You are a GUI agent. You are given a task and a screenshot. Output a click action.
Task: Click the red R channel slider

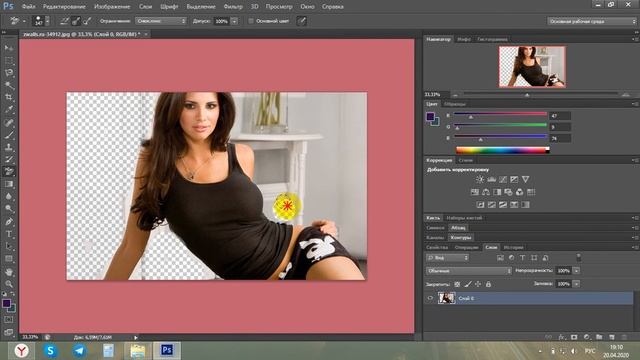(x=500, y=115)
